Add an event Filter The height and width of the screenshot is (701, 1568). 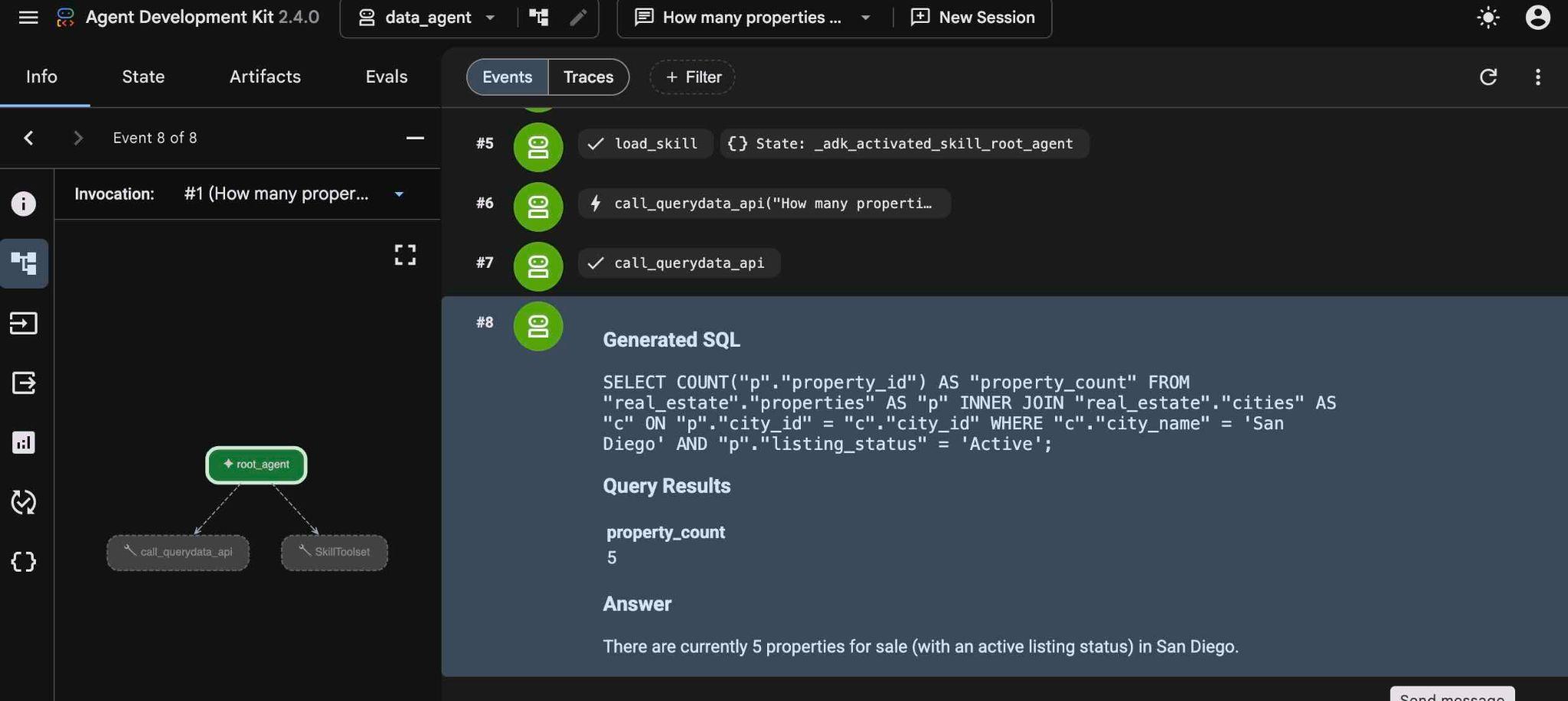[x=692, y=77]
